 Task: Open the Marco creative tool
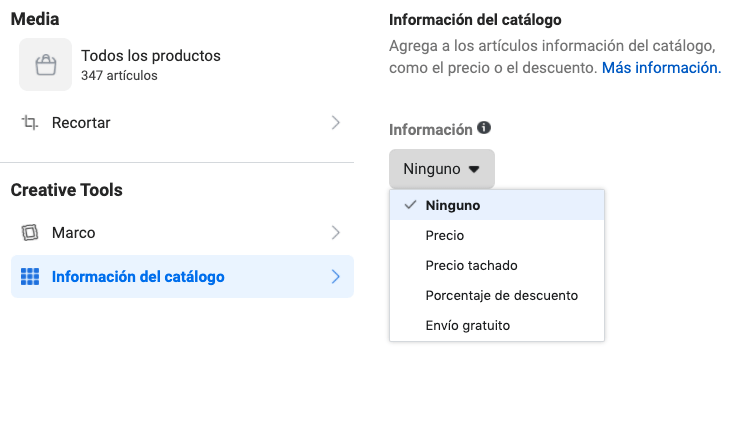point(182,233)
